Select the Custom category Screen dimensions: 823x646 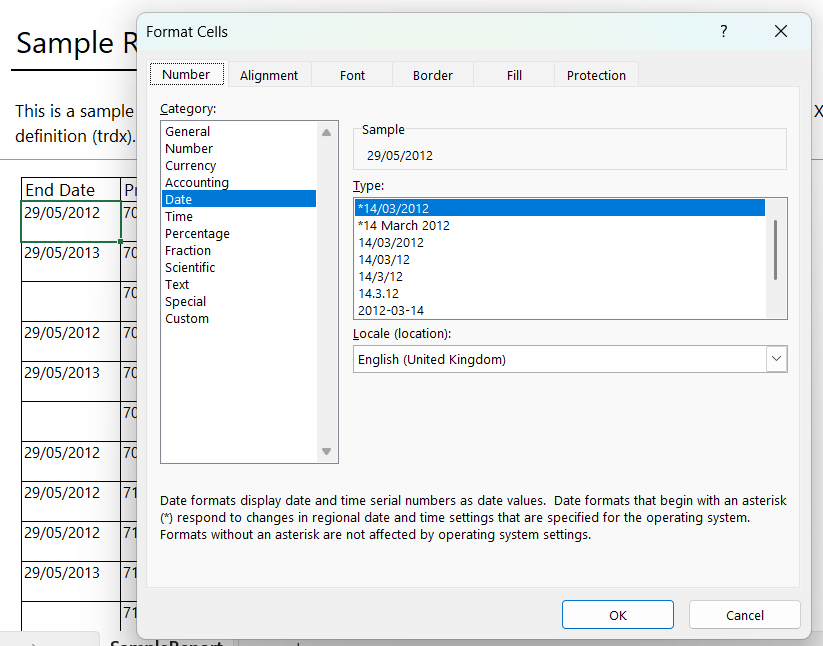(187, 319)
